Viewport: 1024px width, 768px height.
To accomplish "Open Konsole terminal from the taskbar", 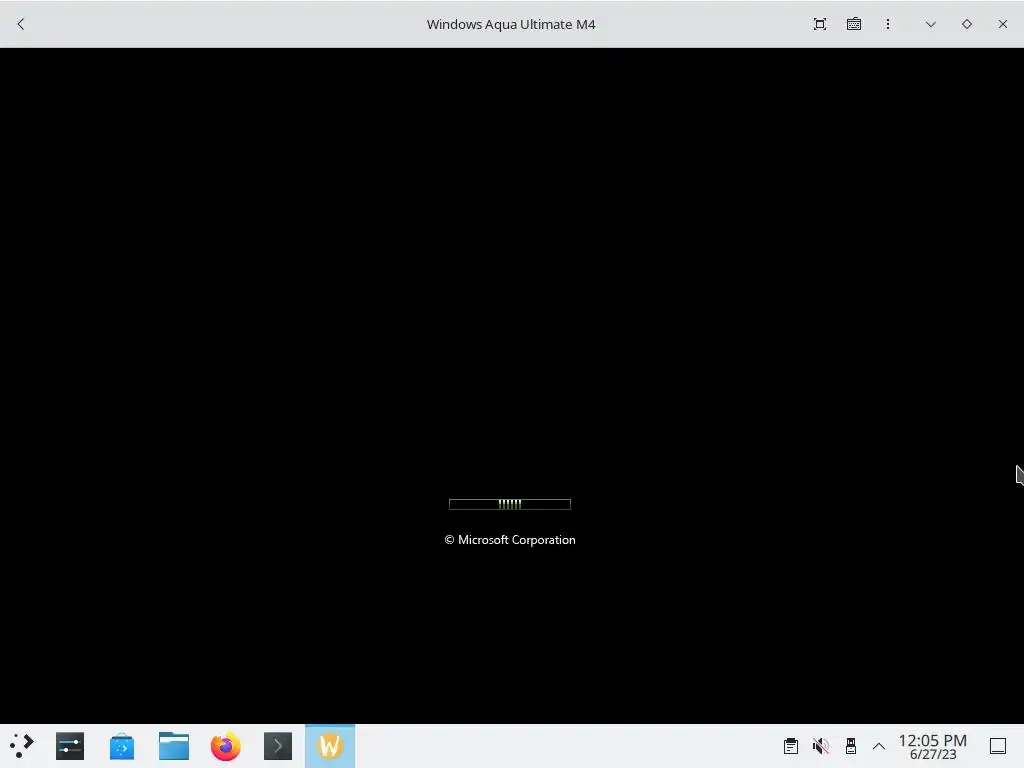I will pyautogui.click(x=278, y=746).
